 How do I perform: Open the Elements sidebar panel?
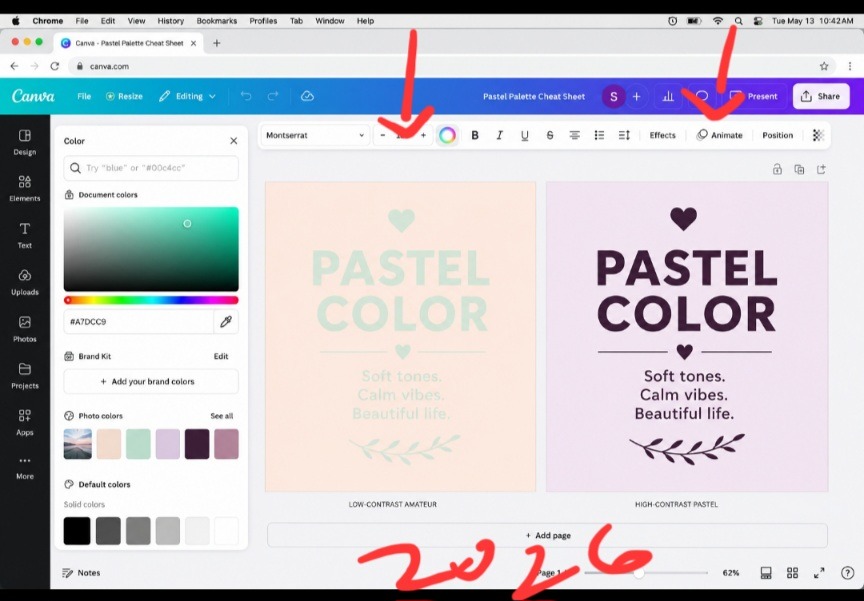[x=25, y=188]
